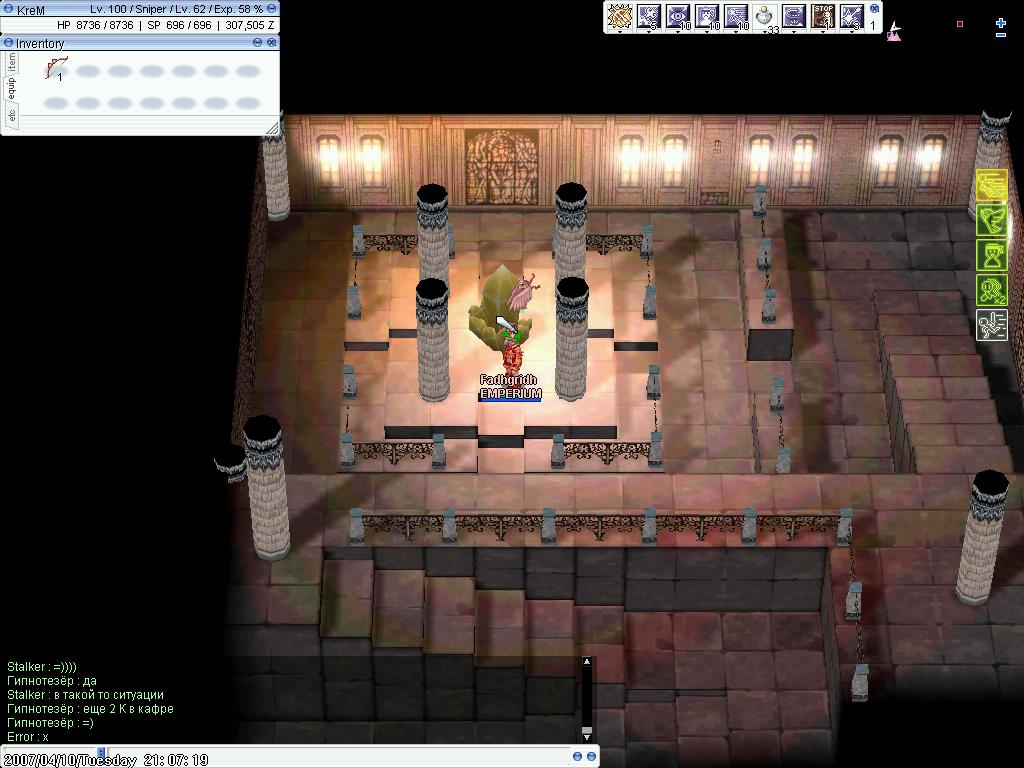This screenshot has width=1024, height=768.
Task: Click the round button left of KreM
Action: (x=8, y=9)
